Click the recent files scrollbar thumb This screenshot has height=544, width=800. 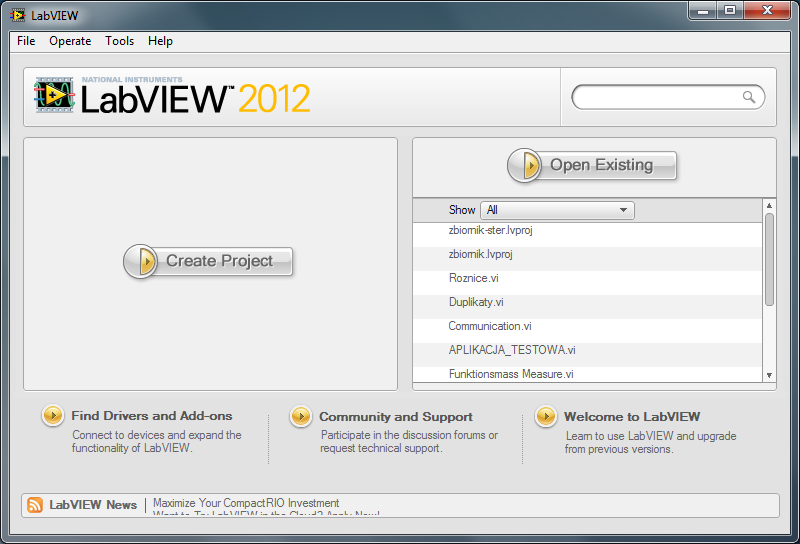pos(769,259)
